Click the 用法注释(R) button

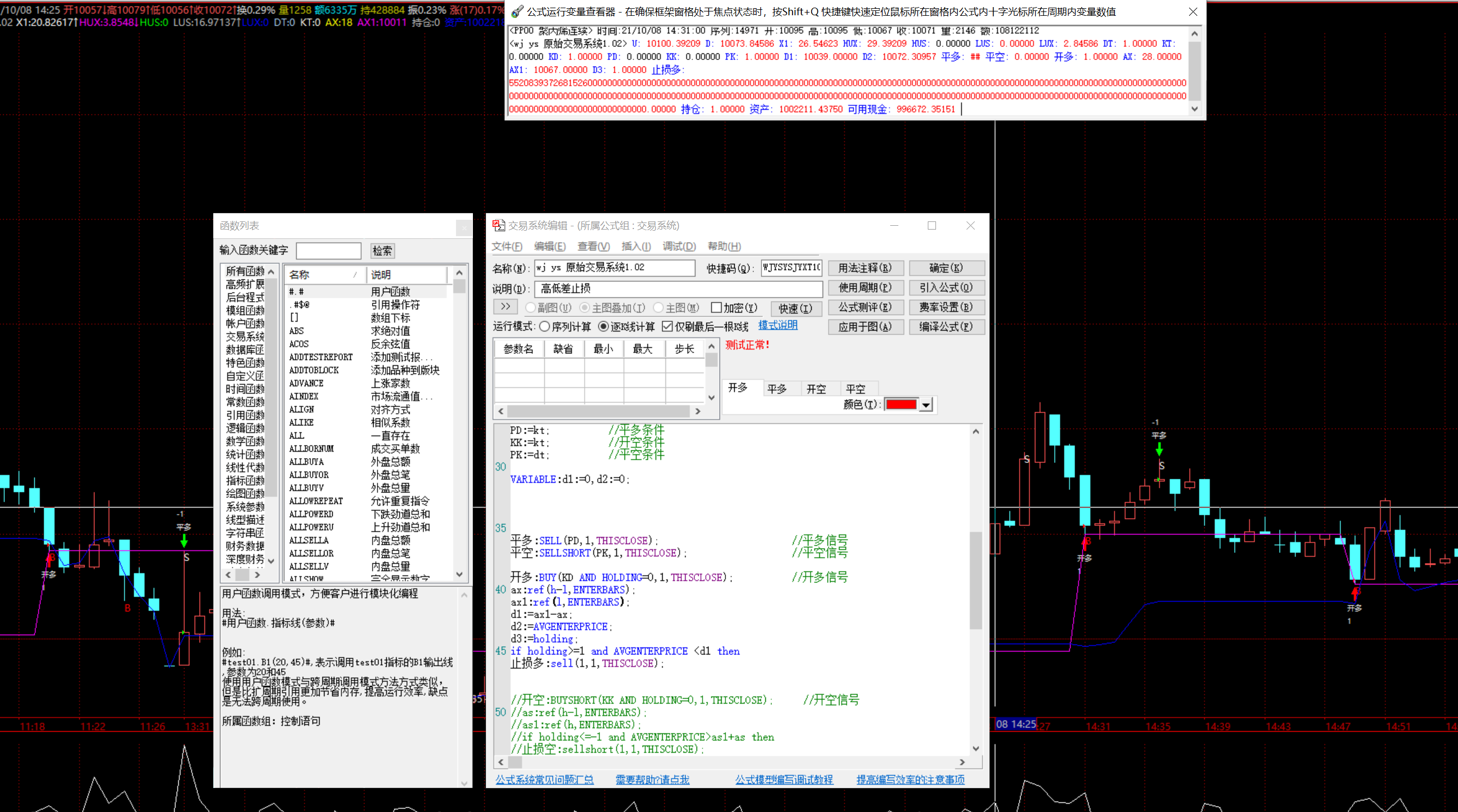coord(866,268)
